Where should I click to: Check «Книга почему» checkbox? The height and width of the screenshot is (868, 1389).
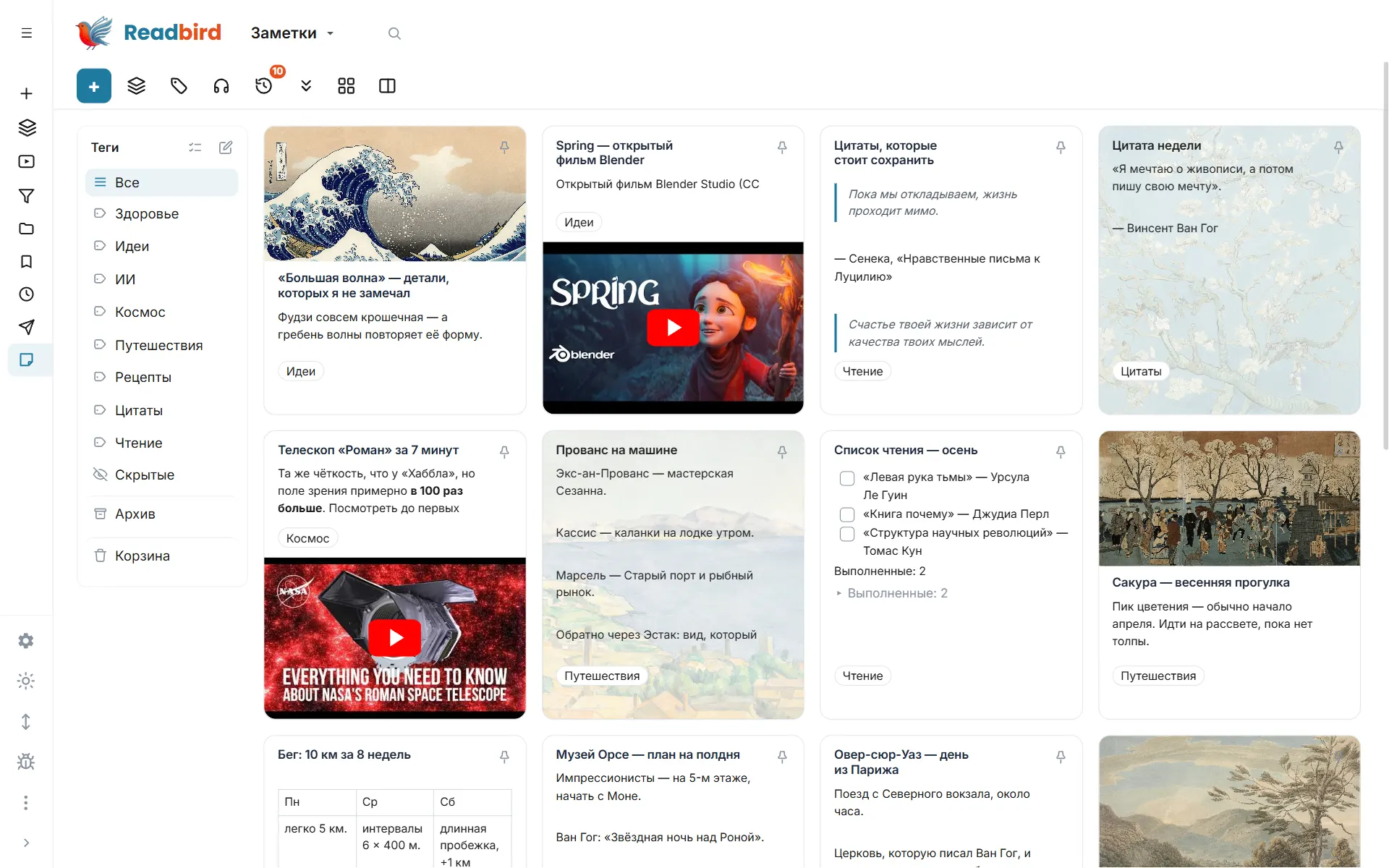point(847,515)
